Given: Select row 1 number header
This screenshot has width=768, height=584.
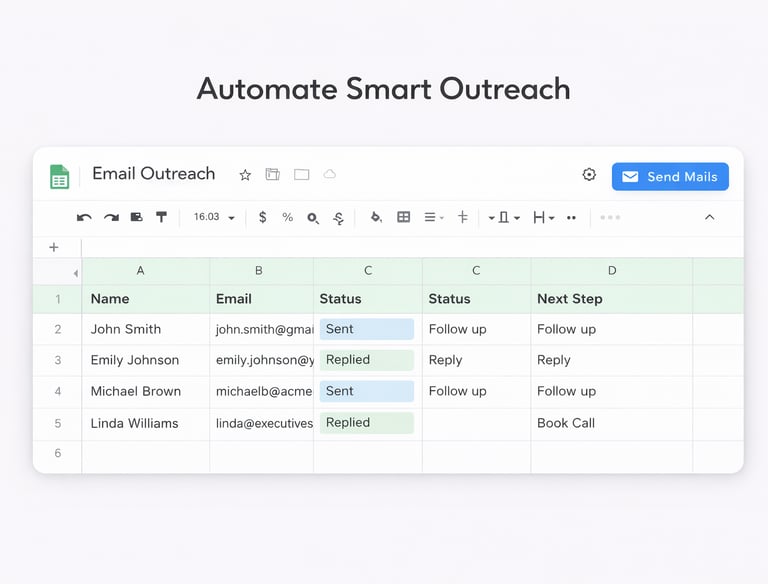Looking at the screenshot, I should click(x=58, y=299).
